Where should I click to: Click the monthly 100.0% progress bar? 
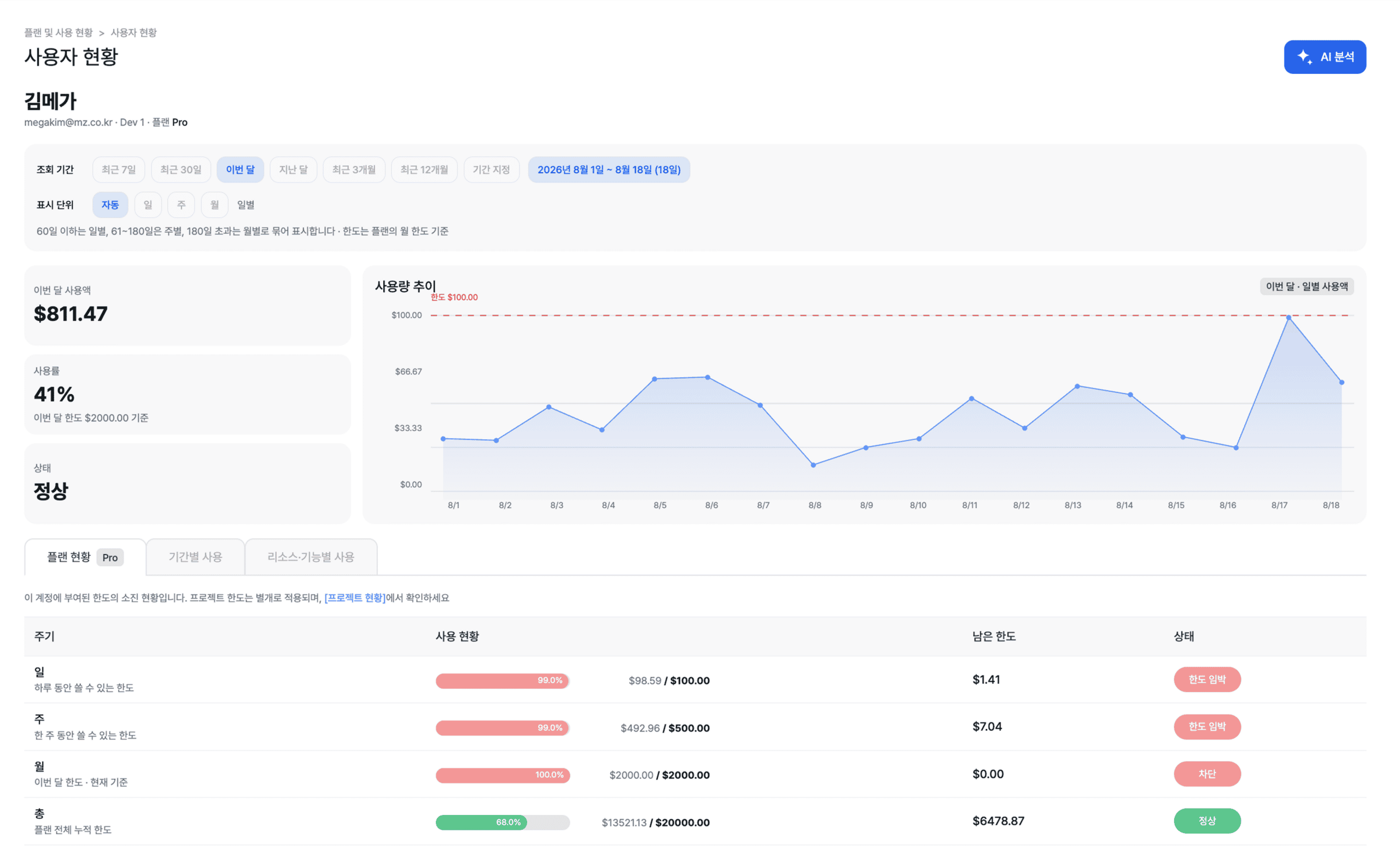coord(503,775)
